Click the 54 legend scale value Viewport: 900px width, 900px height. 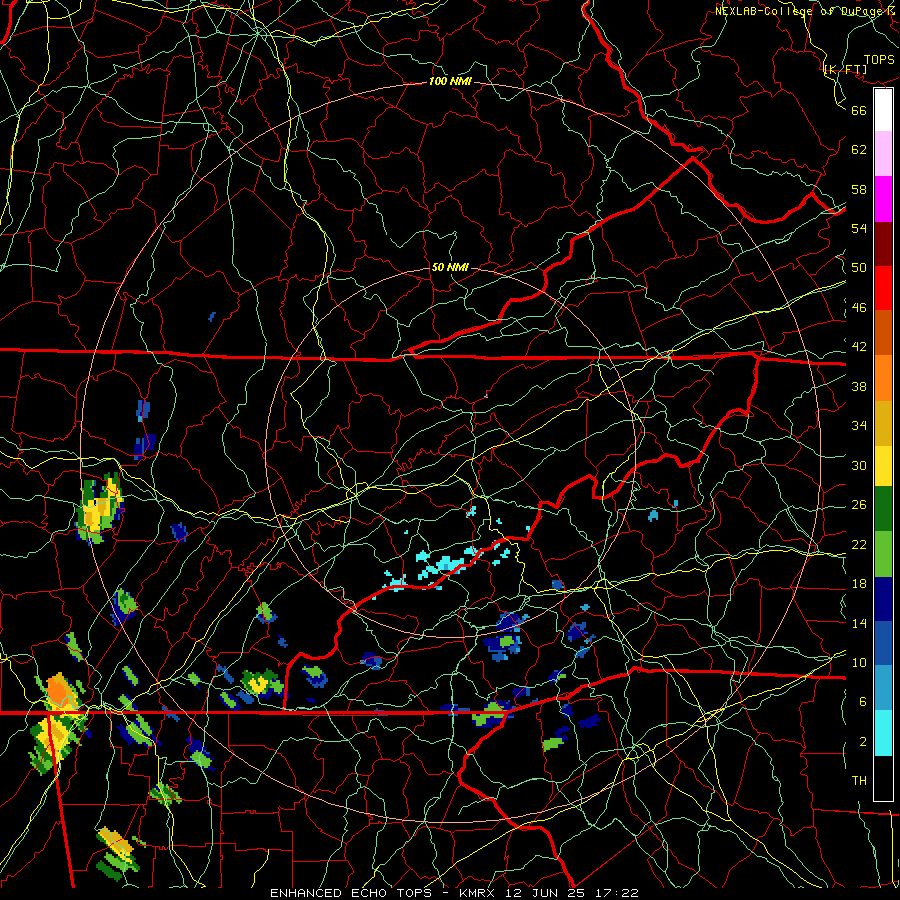[859, 228]
